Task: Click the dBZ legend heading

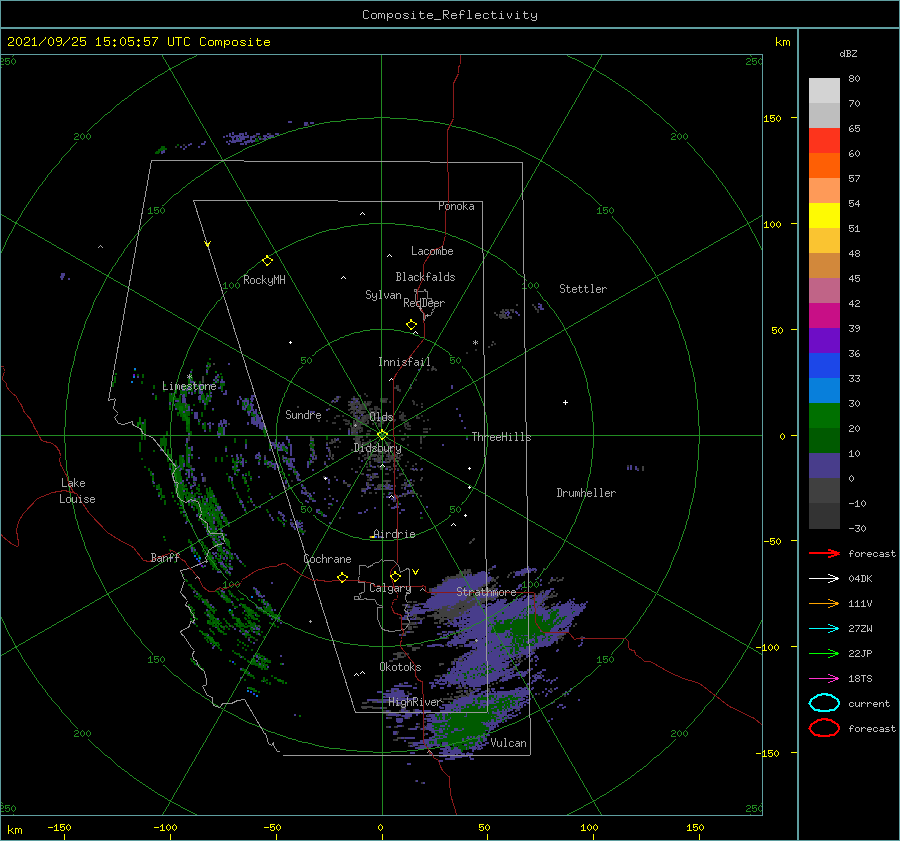Action: click(x=848, y=53)
